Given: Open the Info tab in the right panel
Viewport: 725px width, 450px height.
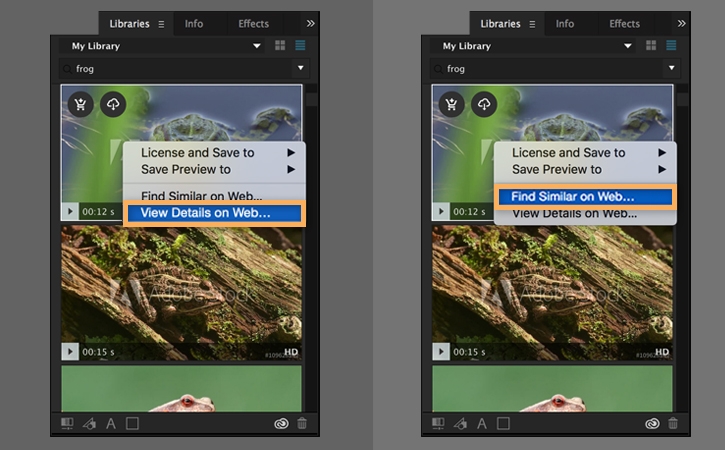Looking at the screenshot, I should click(565, 23).
